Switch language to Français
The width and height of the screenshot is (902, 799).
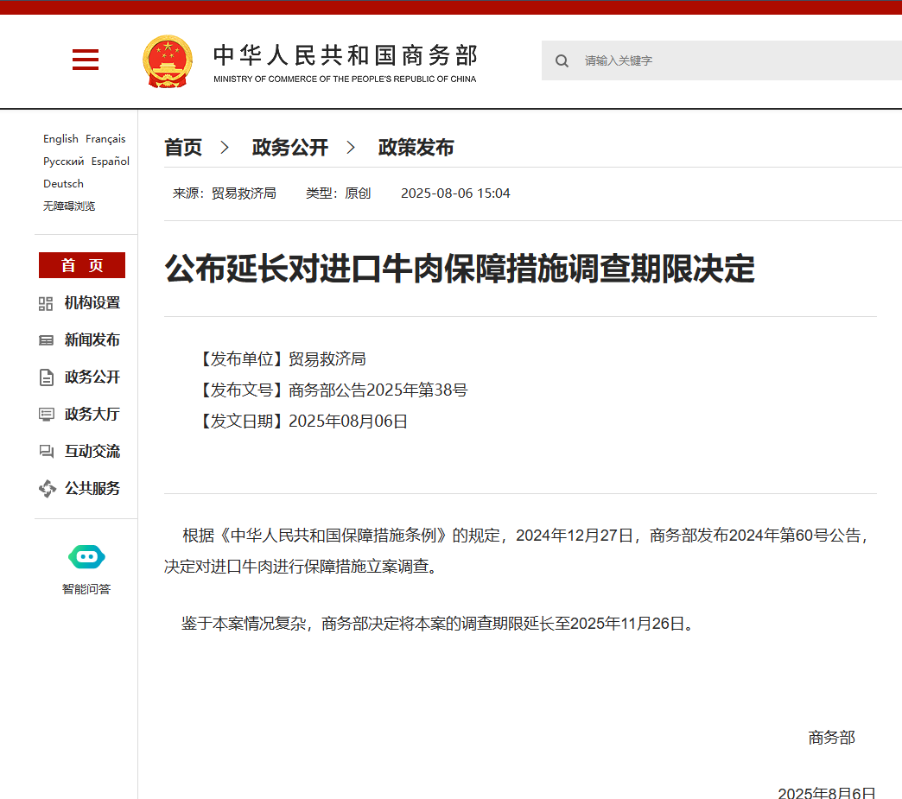pos(105,139)
